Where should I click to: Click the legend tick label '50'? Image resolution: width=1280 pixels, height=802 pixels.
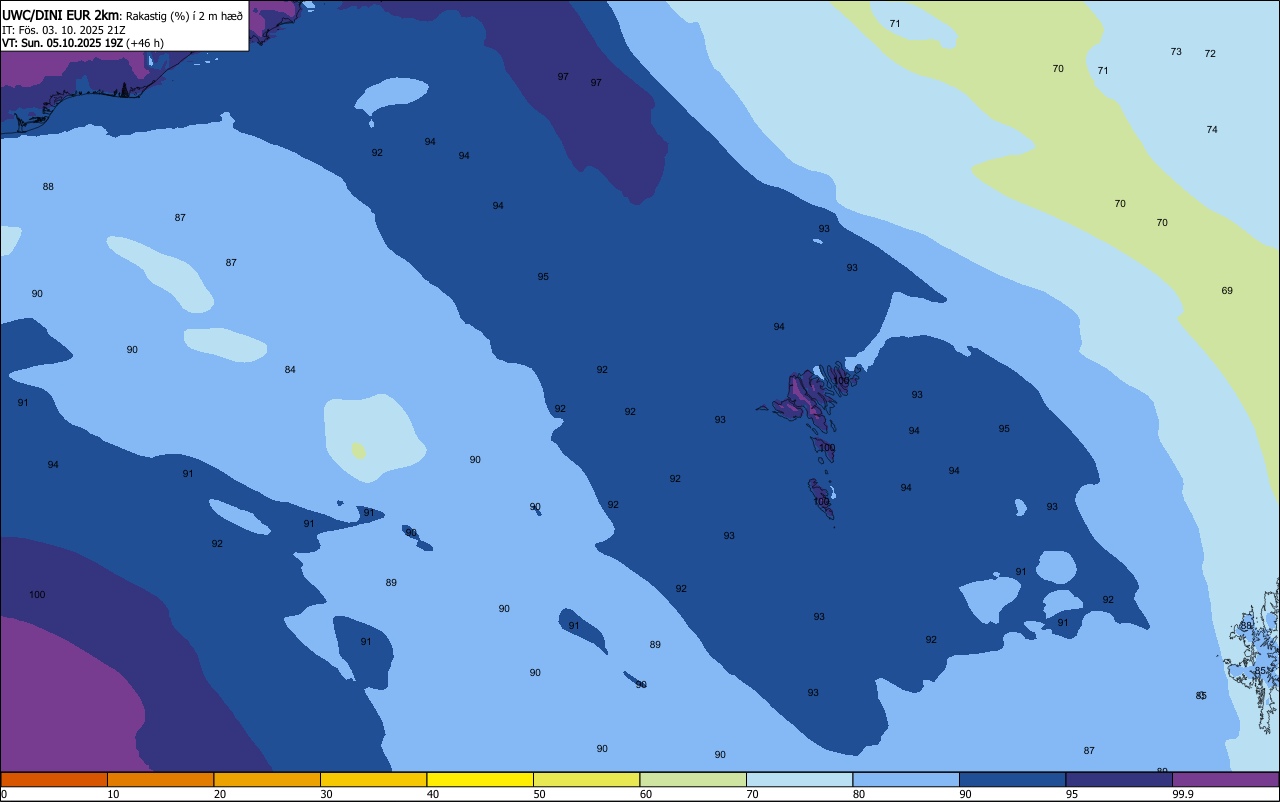(539, 794)
